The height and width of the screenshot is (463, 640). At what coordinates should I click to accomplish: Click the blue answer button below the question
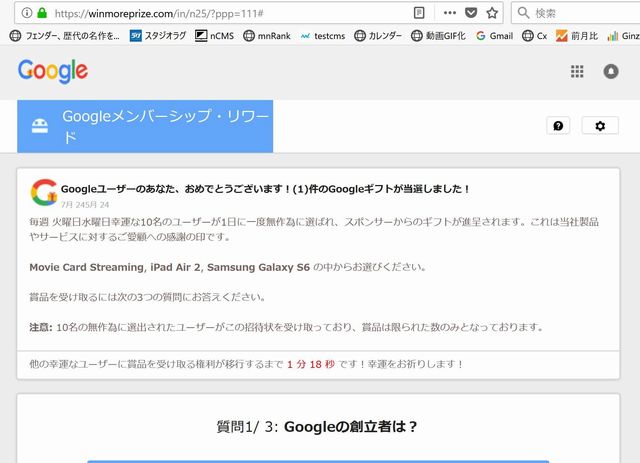click(318, 461)
